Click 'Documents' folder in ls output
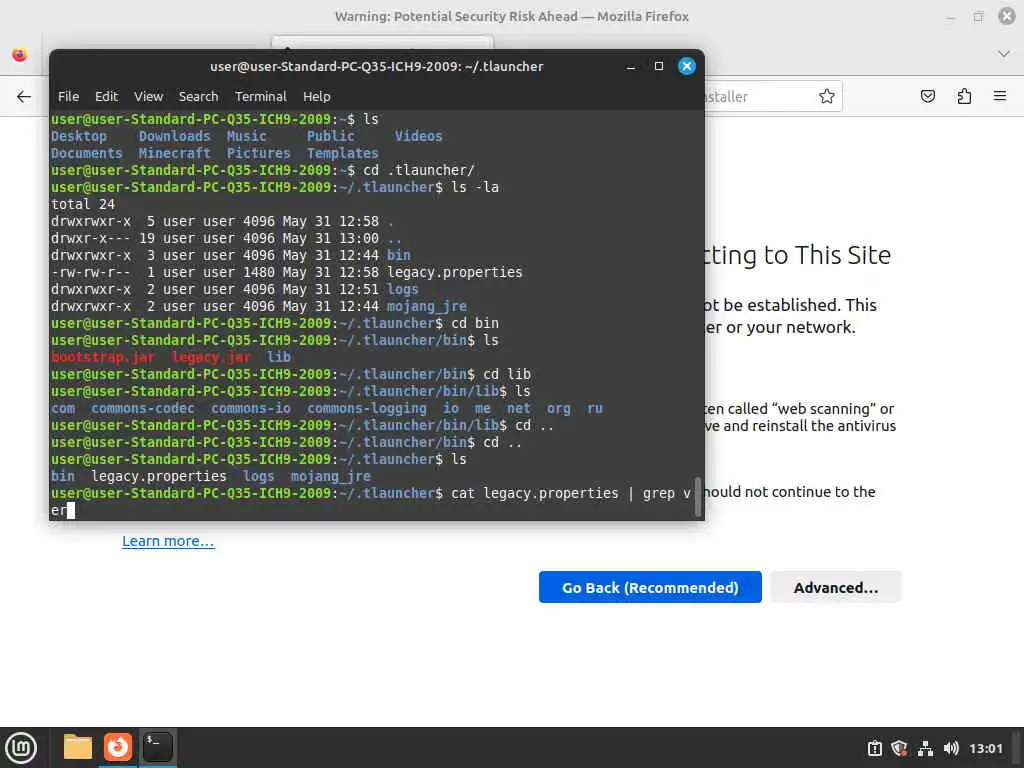1024x768 pixels. 87,153
